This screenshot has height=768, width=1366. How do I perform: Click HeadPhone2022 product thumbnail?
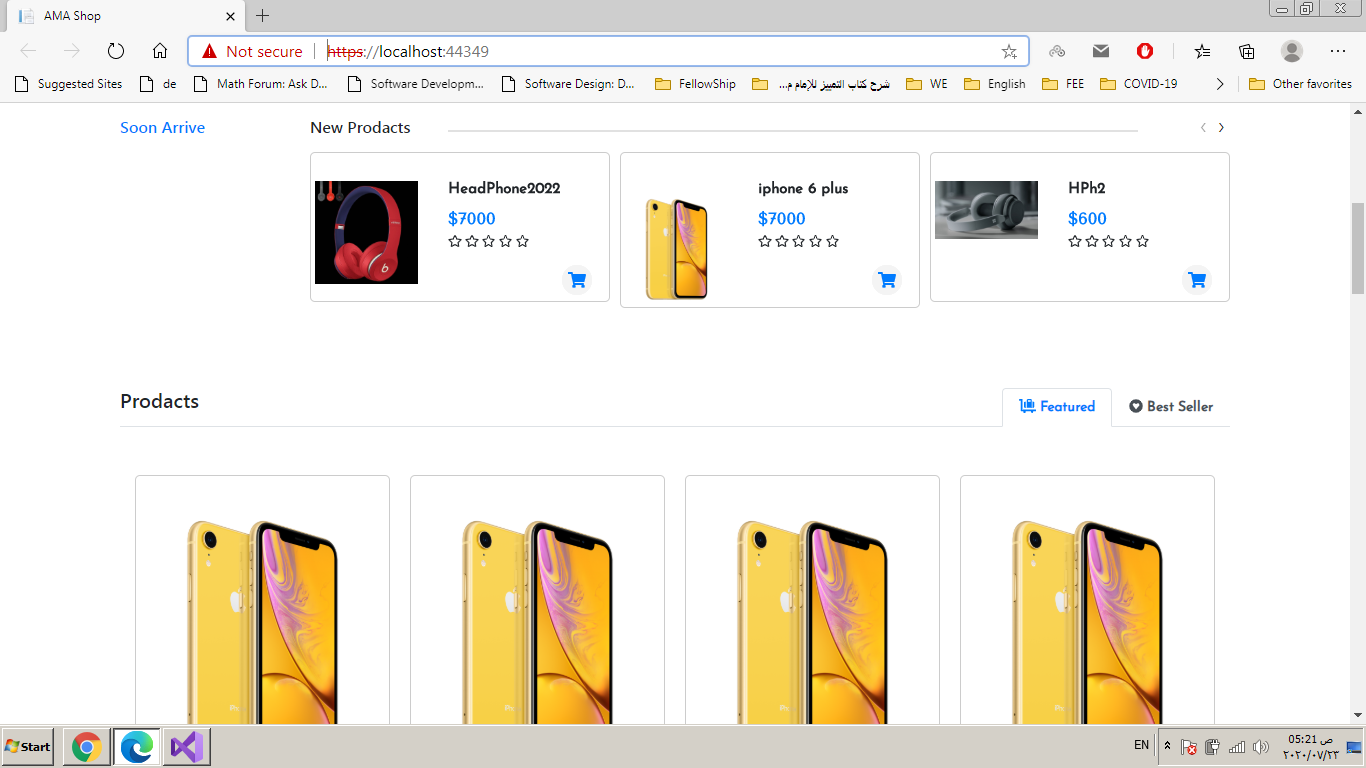(x=366, y=232)
